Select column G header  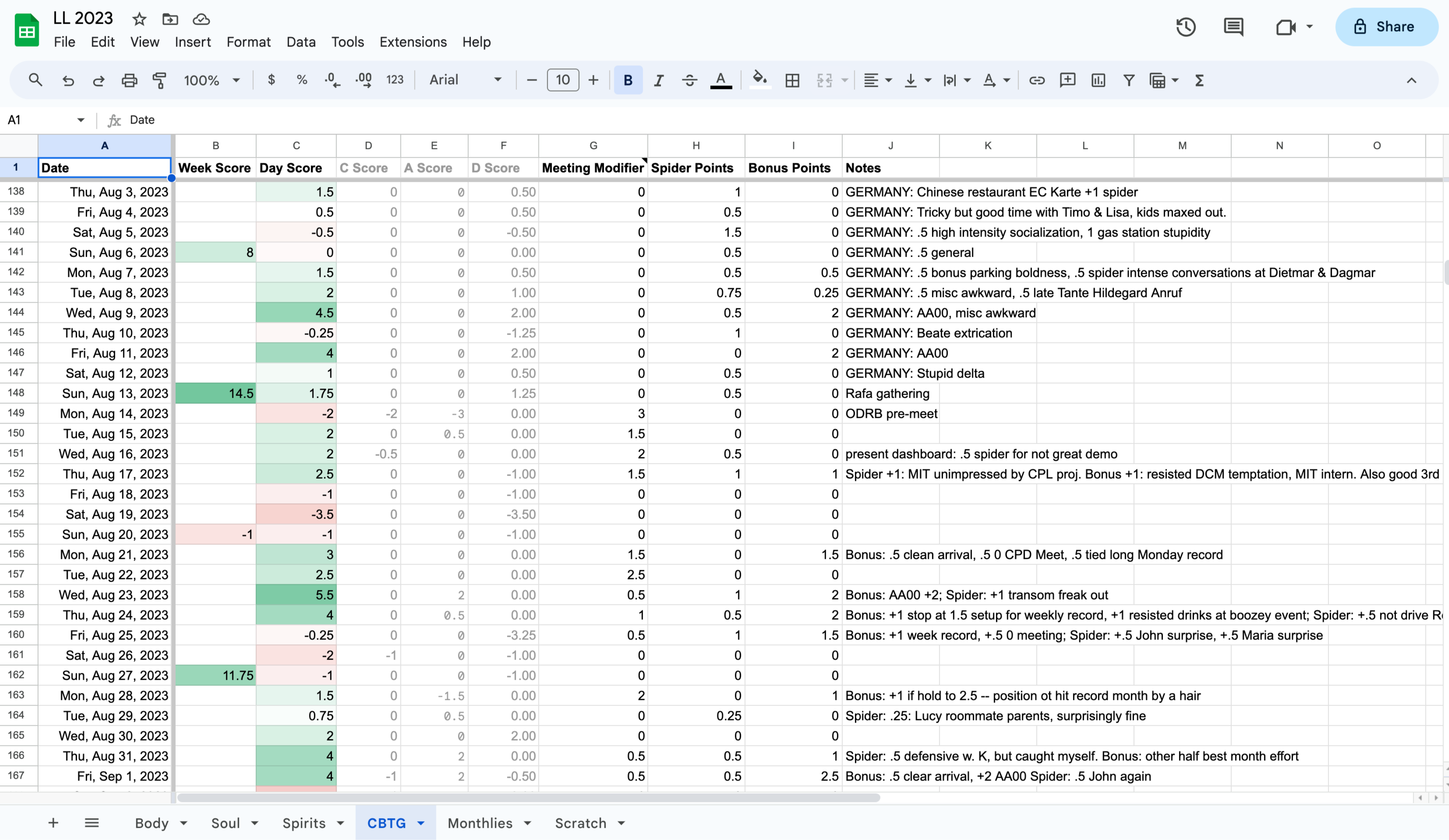[593, 145]
